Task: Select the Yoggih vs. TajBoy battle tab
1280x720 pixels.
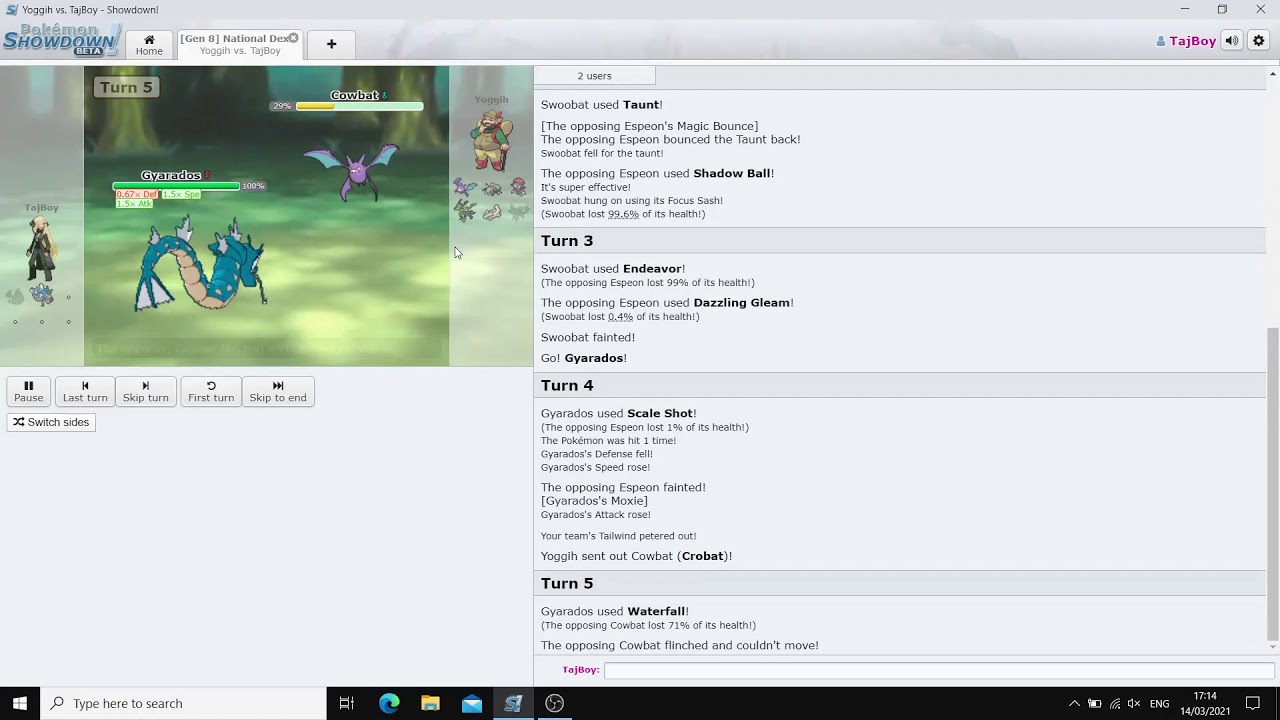Action: (x=240, y=44)
